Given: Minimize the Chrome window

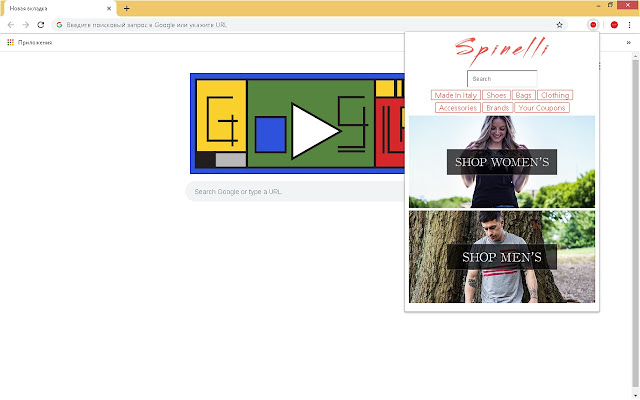Looking at the screenshot, I should [x=598, y=6].
